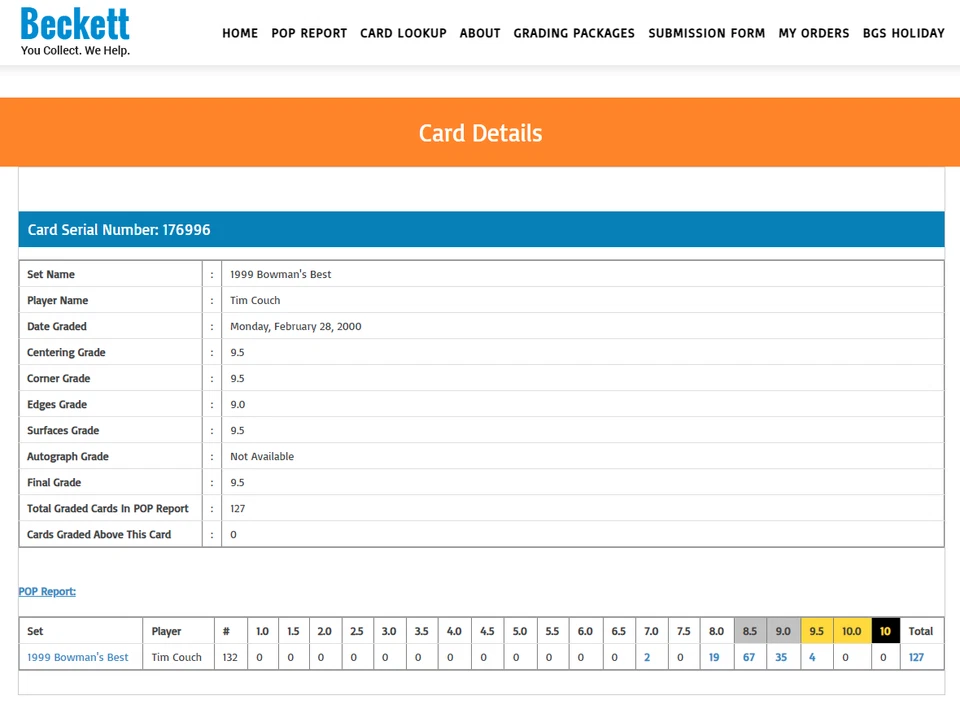Select the yellow 9.5 column header
Screen dimensions: 960x713
[817, 631]
